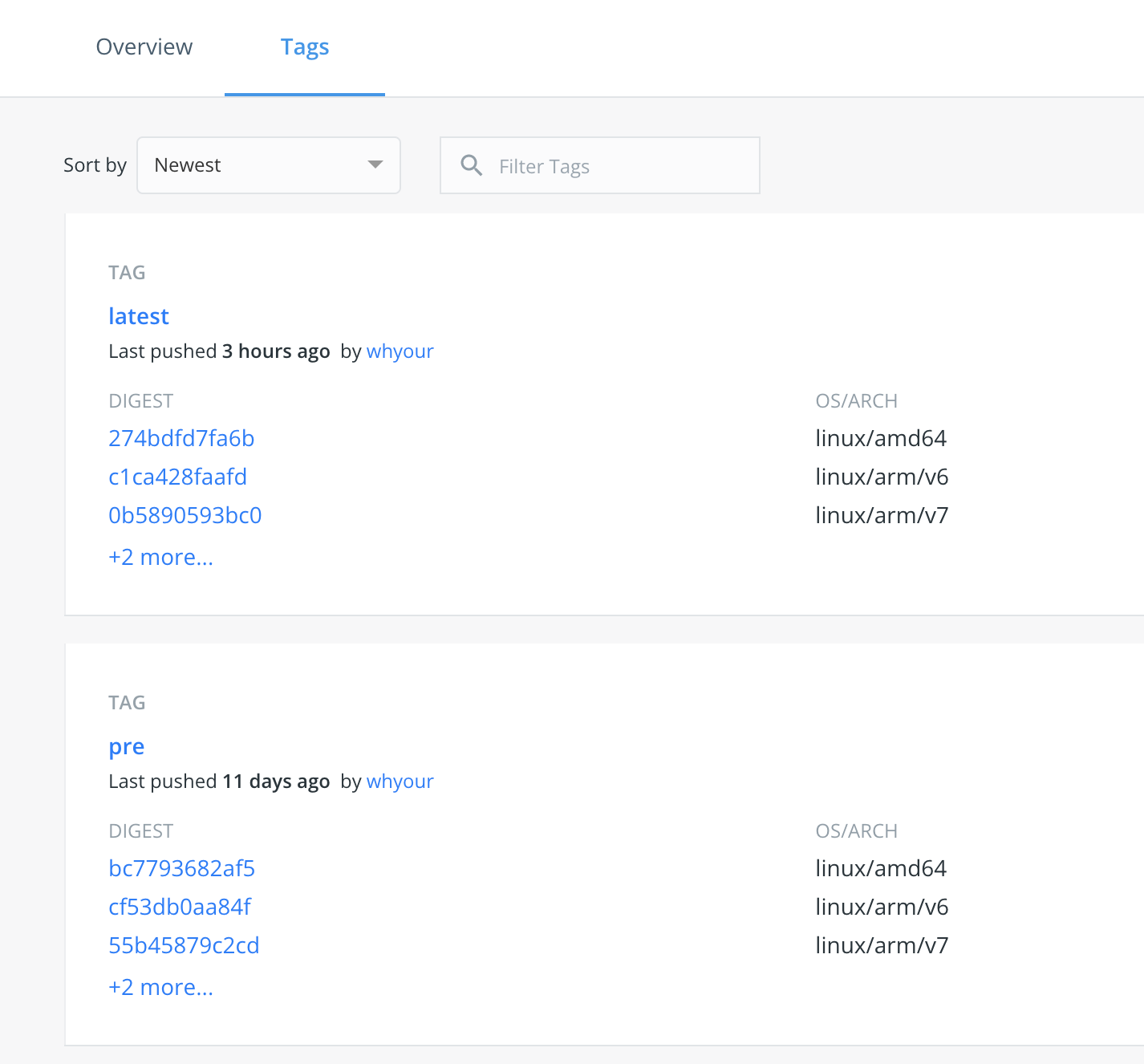This screenshot has width=1144, height=1064.
Task: Click the '11 days ago' timestamp
Action: click(276, 782)
